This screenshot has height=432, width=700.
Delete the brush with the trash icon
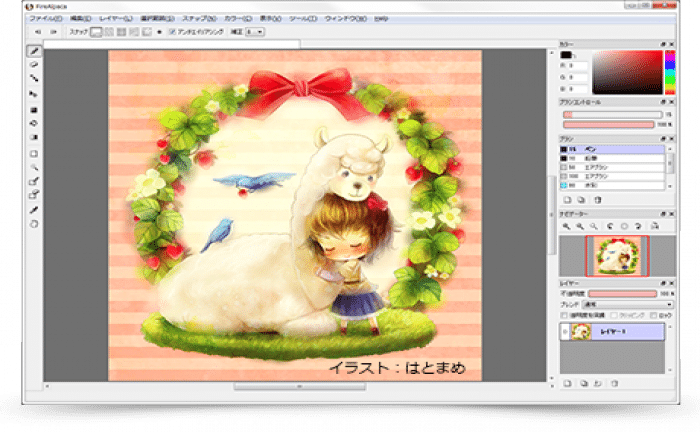click(x=598, y=200)
